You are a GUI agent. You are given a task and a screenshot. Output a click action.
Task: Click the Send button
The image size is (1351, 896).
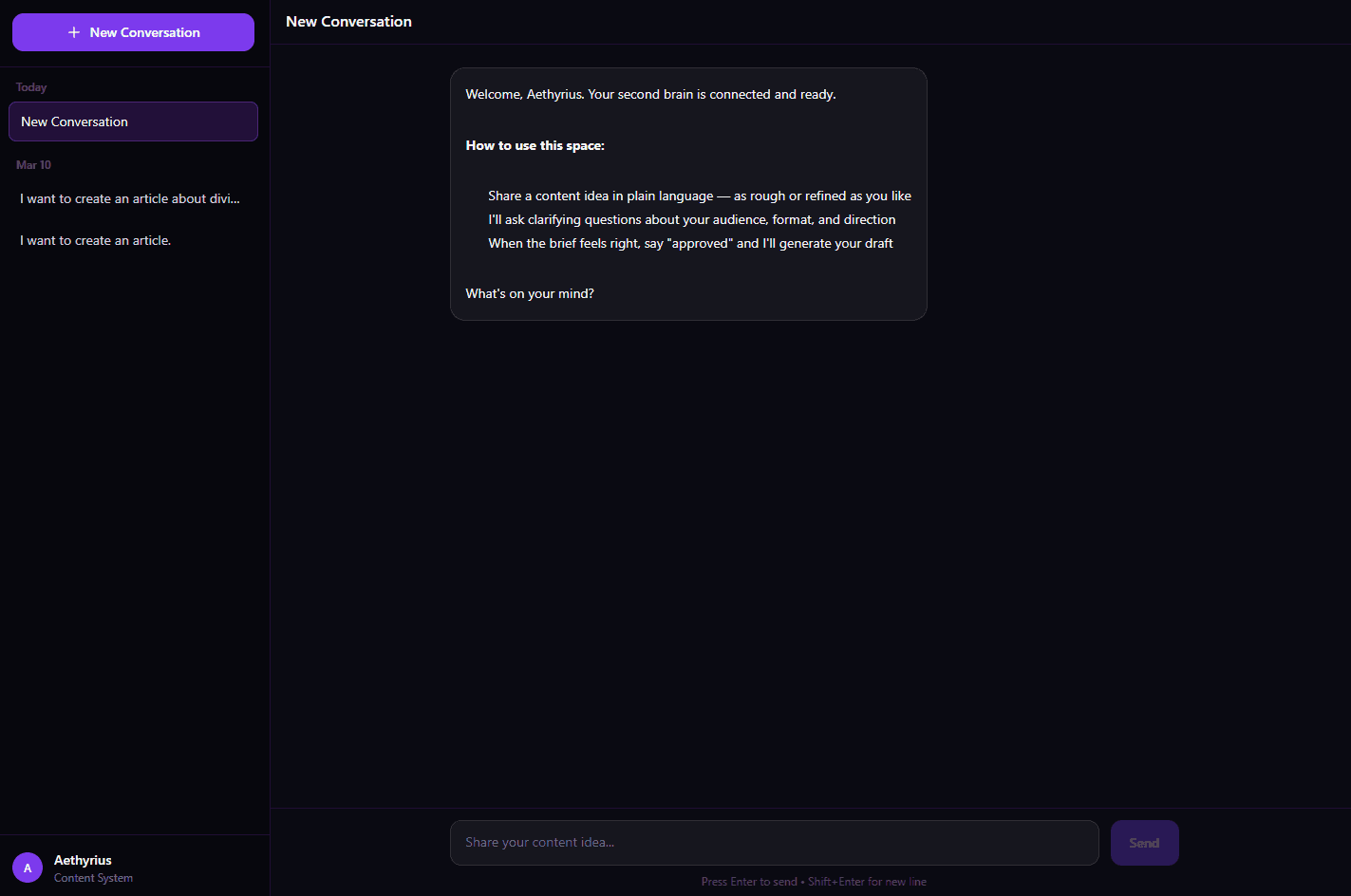(x=1144, y=843)
